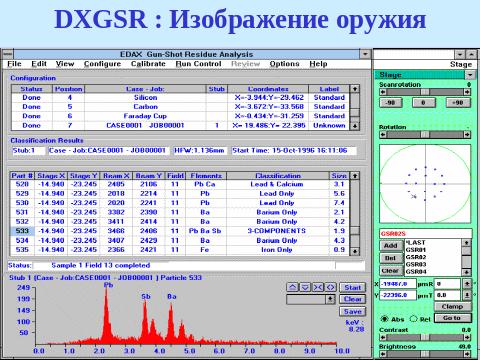The image size is (480, 360).
Task: Open the Run Control menu
Action: [x=198, y=64]
